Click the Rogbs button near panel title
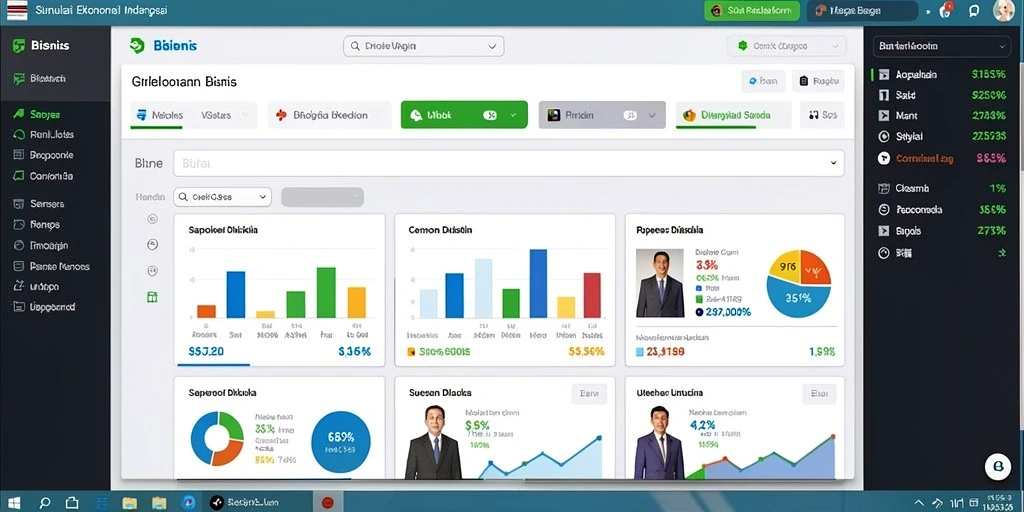This screenshot has height=512, width=1024. click(818, 81)
